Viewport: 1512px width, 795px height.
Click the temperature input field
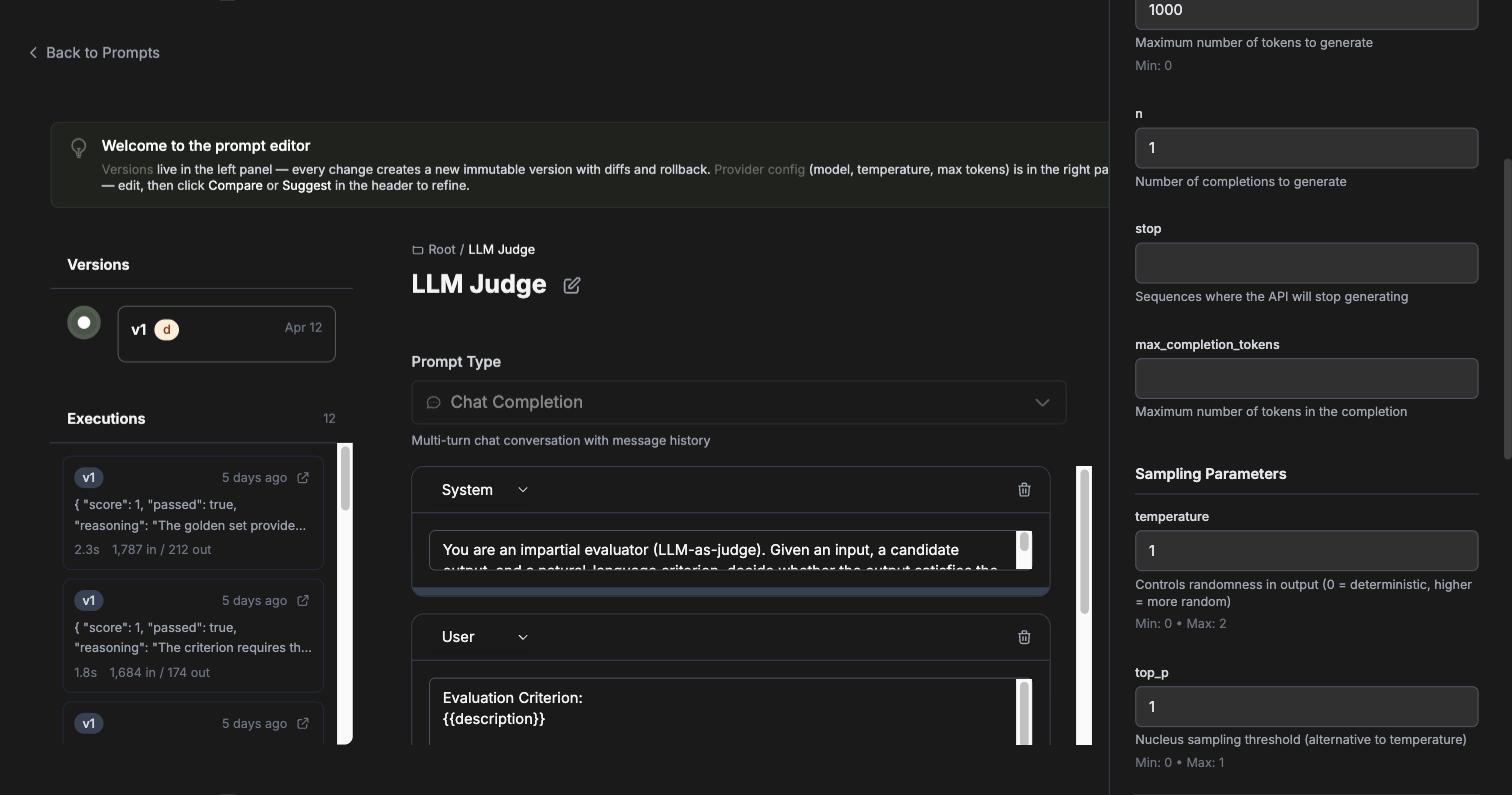pos(1306,551)
